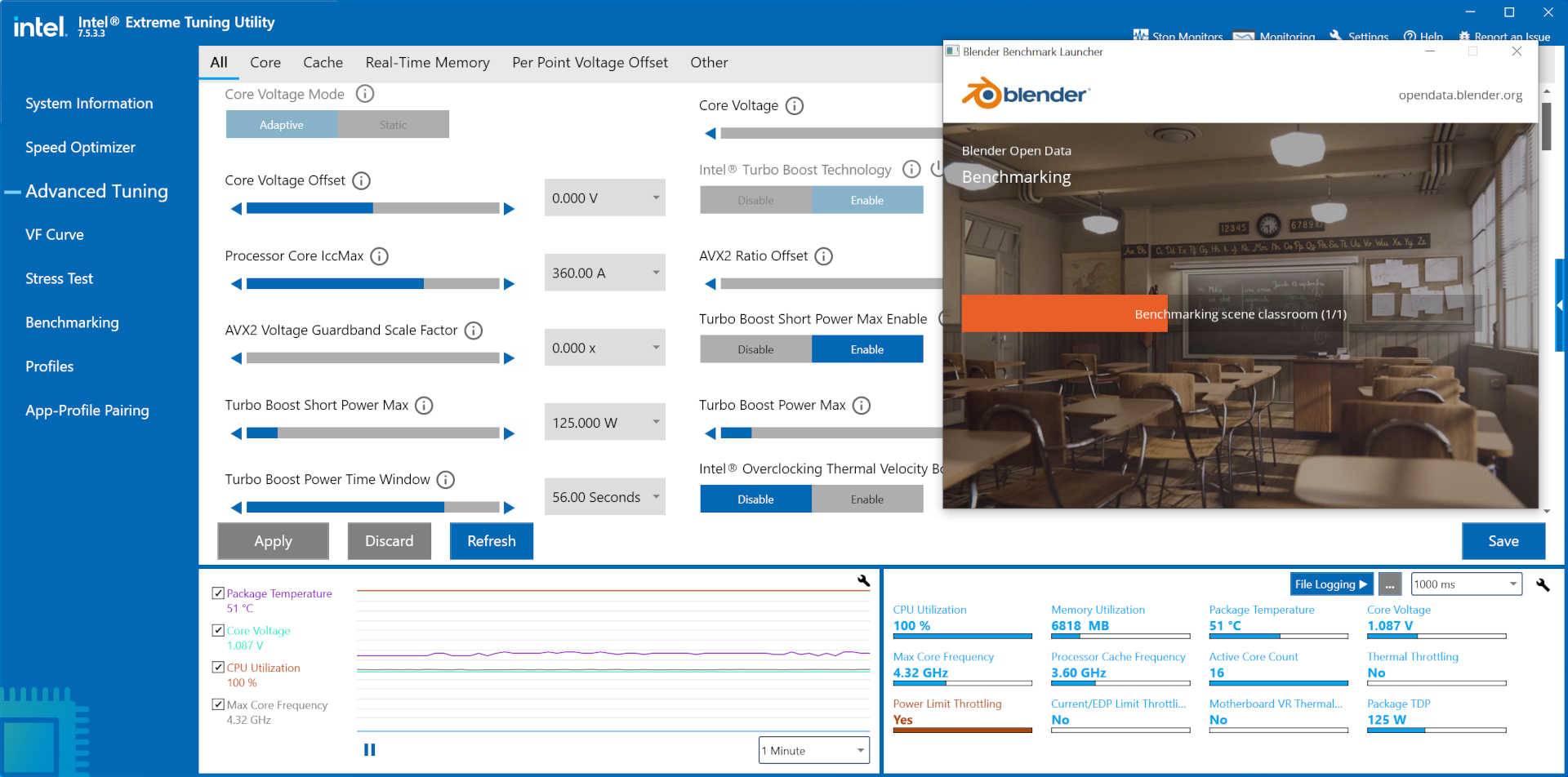The width and height of the screenshot is (1568, 777).
Task: Switch to the Cache tab
Action: pos(323,63)
